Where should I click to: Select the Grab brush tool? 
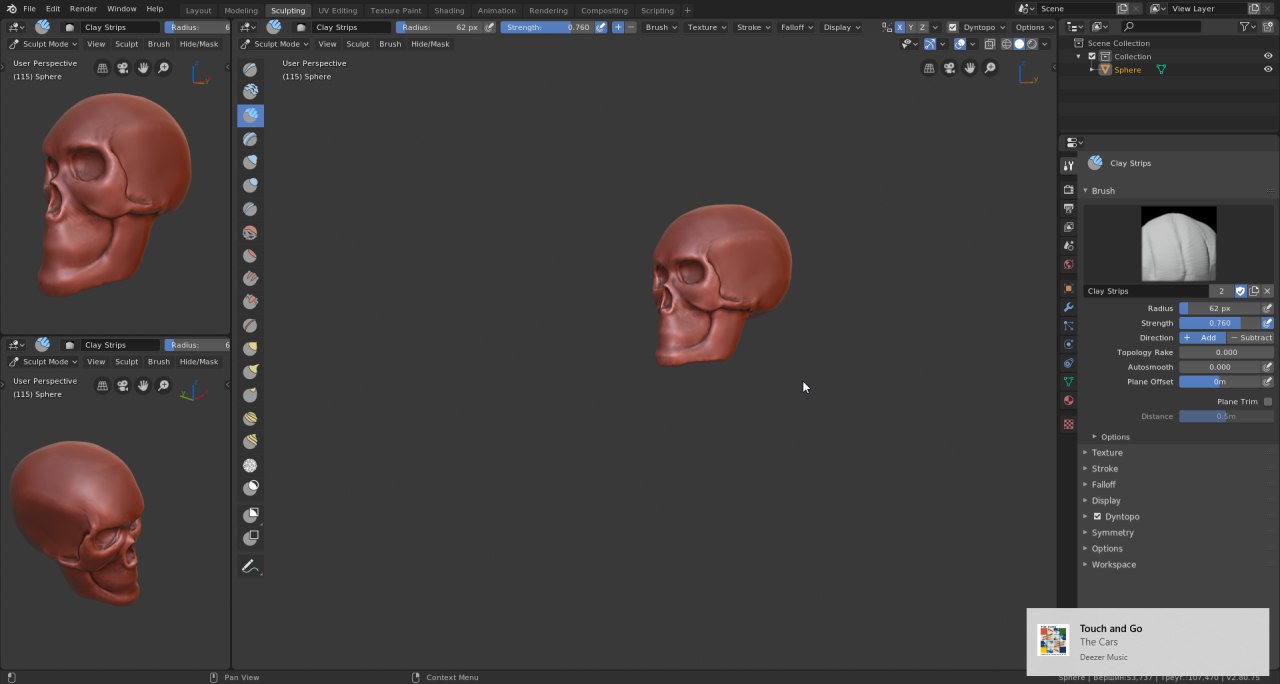click(250, 349)
